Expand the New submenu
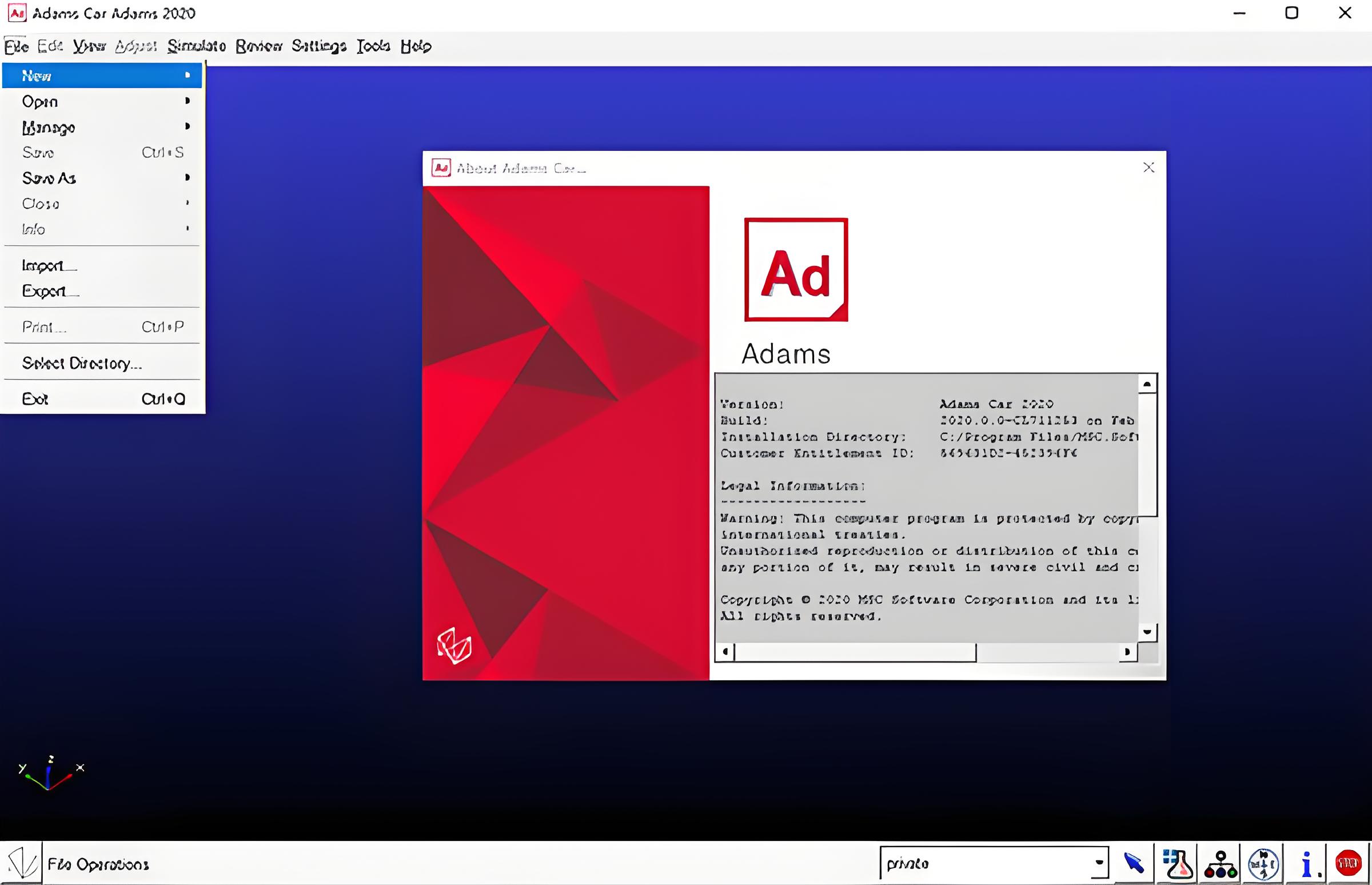 tap(102, 75)
